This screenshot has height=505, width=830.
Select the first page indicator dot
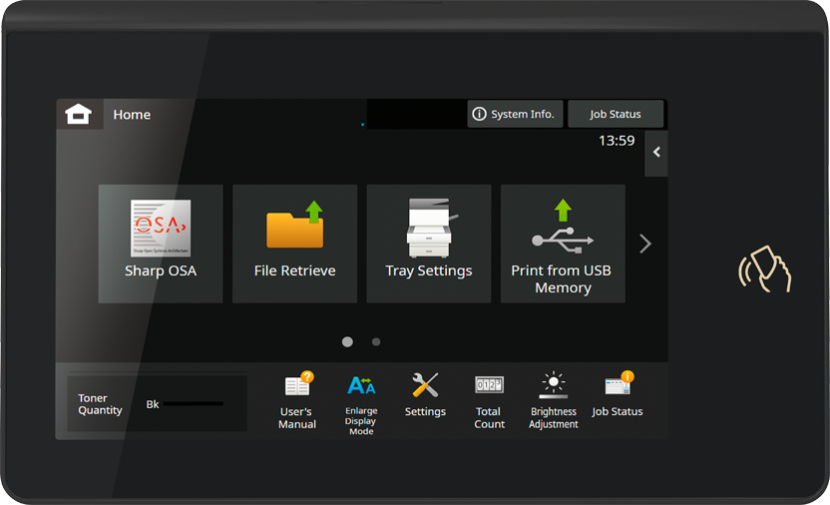click(x=347, y=342)
